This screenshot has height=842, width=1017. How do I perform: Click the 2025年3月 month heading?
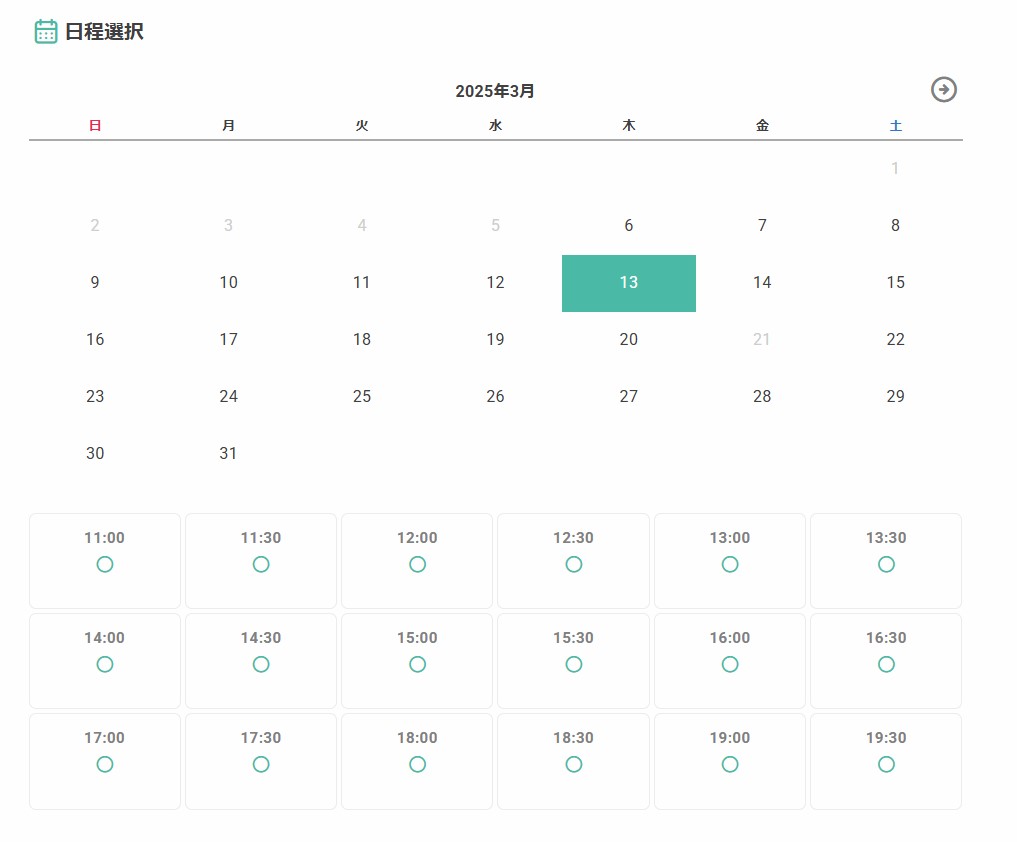coord(495,91)
